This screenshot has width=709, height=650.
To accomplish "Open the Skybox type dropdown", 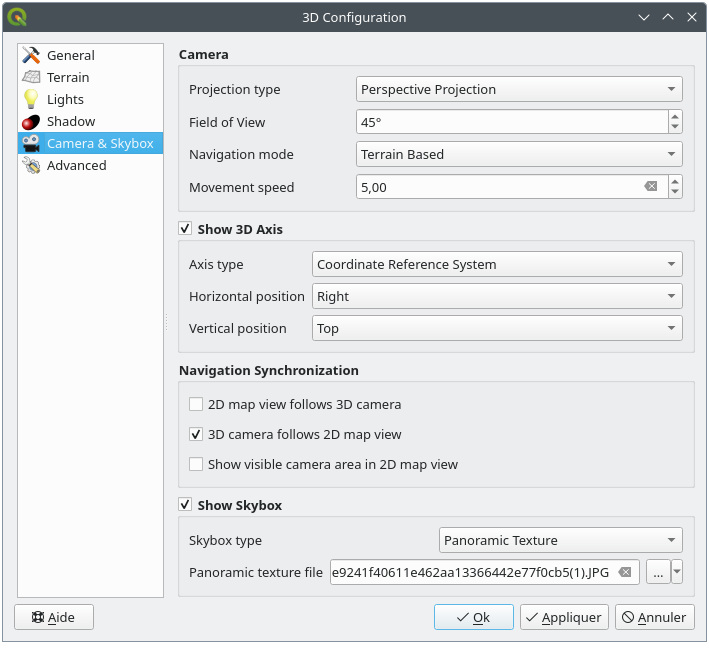I will tap(560, 541).
